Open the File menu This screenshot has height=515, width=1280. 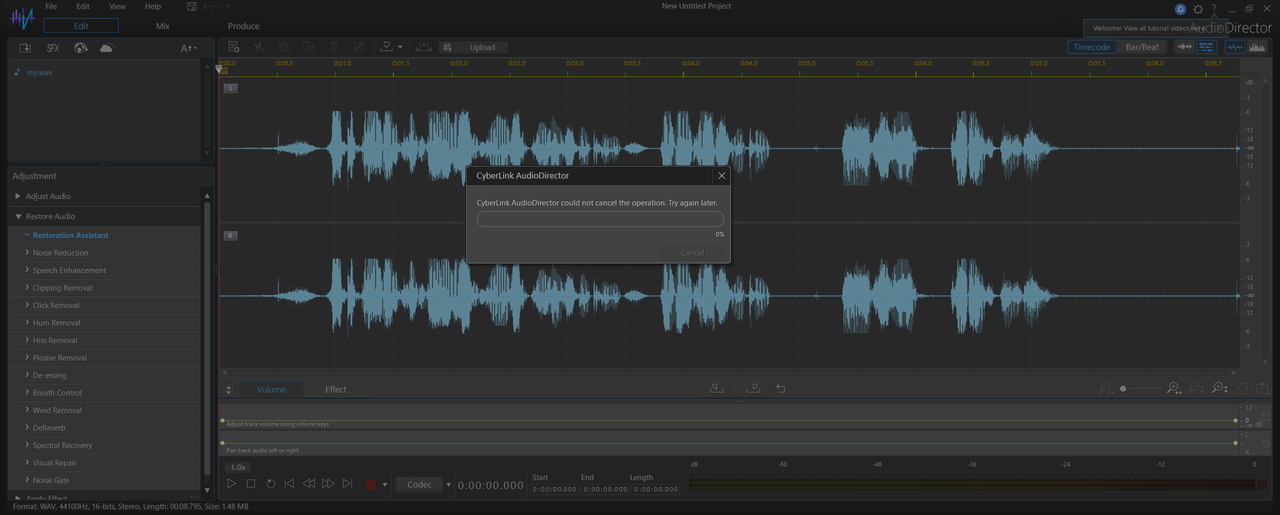[x=51, y=6]
